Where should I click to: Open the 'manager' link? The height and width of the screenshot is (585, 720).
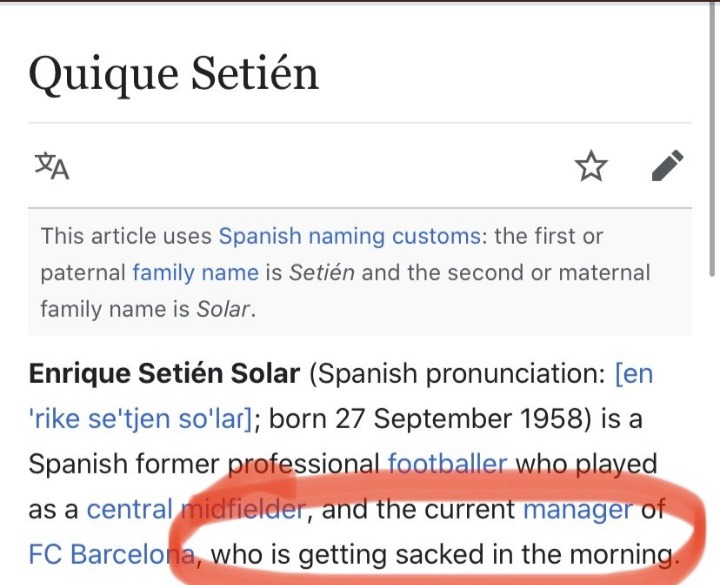577,509
